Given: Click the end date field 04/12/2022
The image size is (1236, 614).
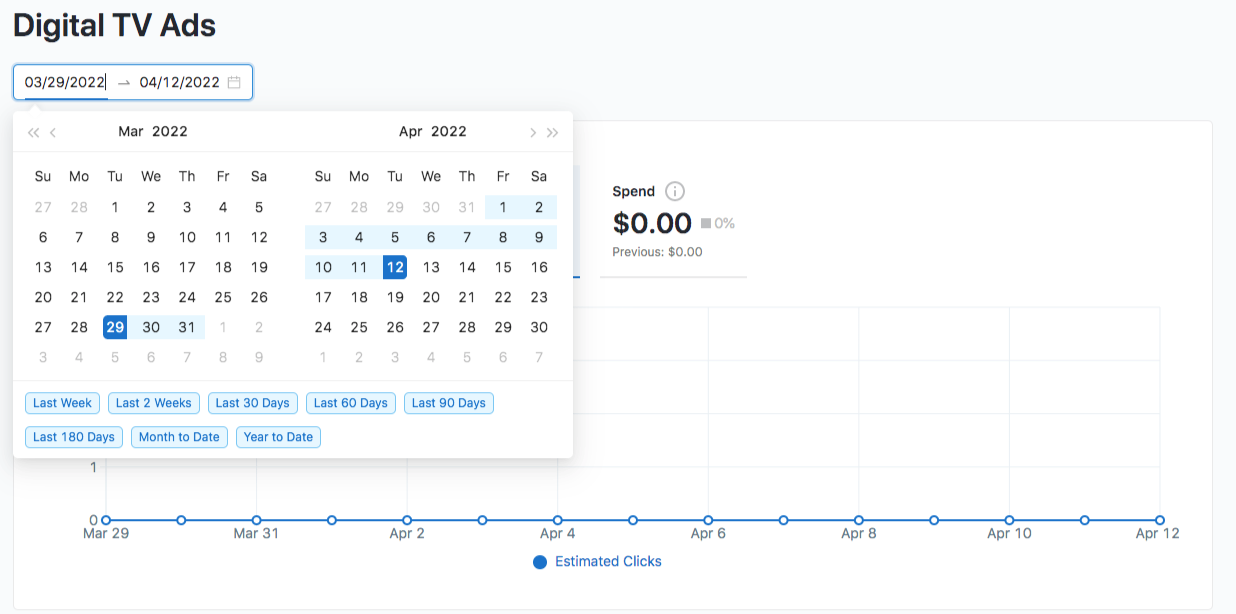Looking at the screenshot, I should tap(179, 82).
